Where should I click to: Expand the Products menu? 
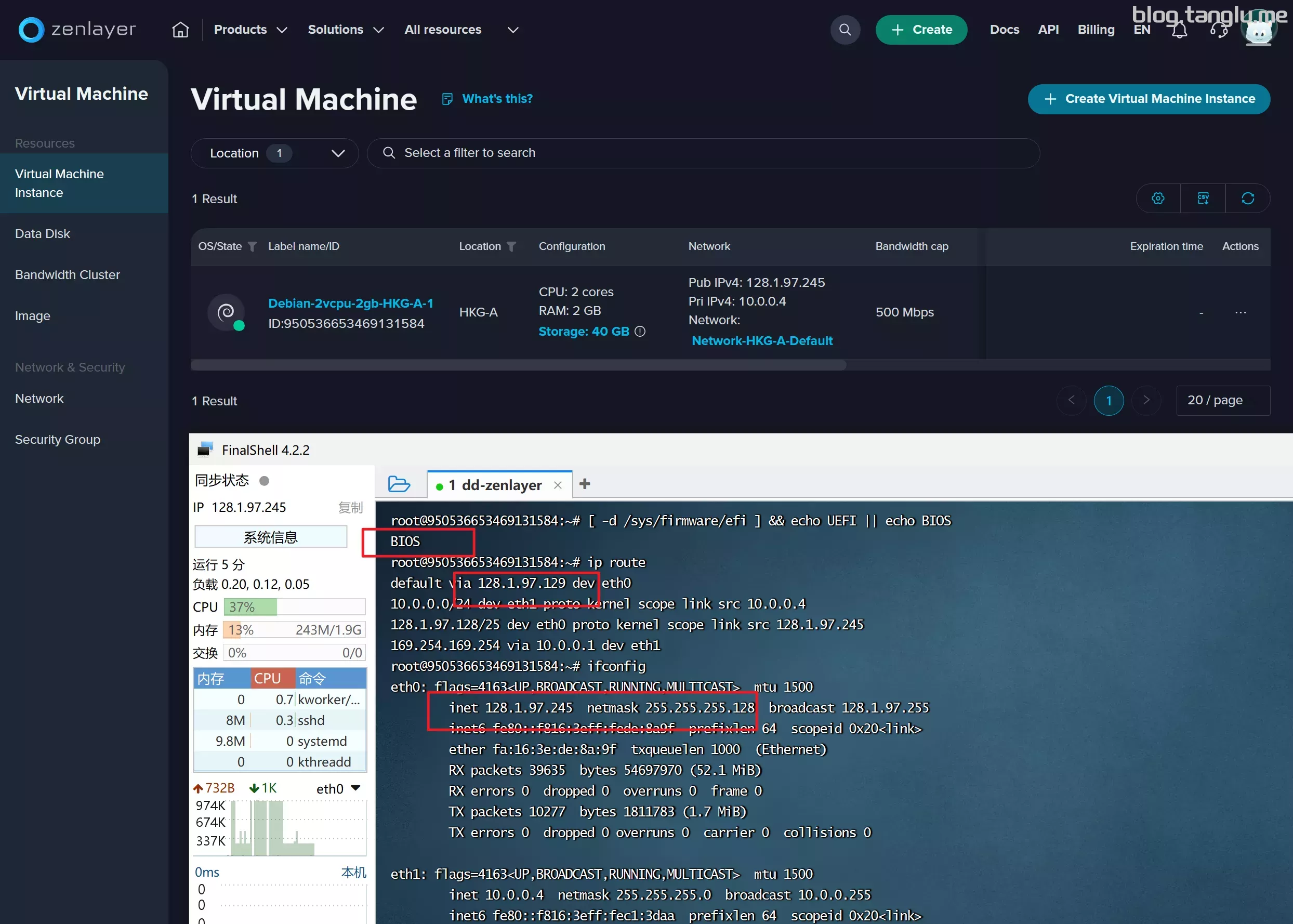coord(250,30)
